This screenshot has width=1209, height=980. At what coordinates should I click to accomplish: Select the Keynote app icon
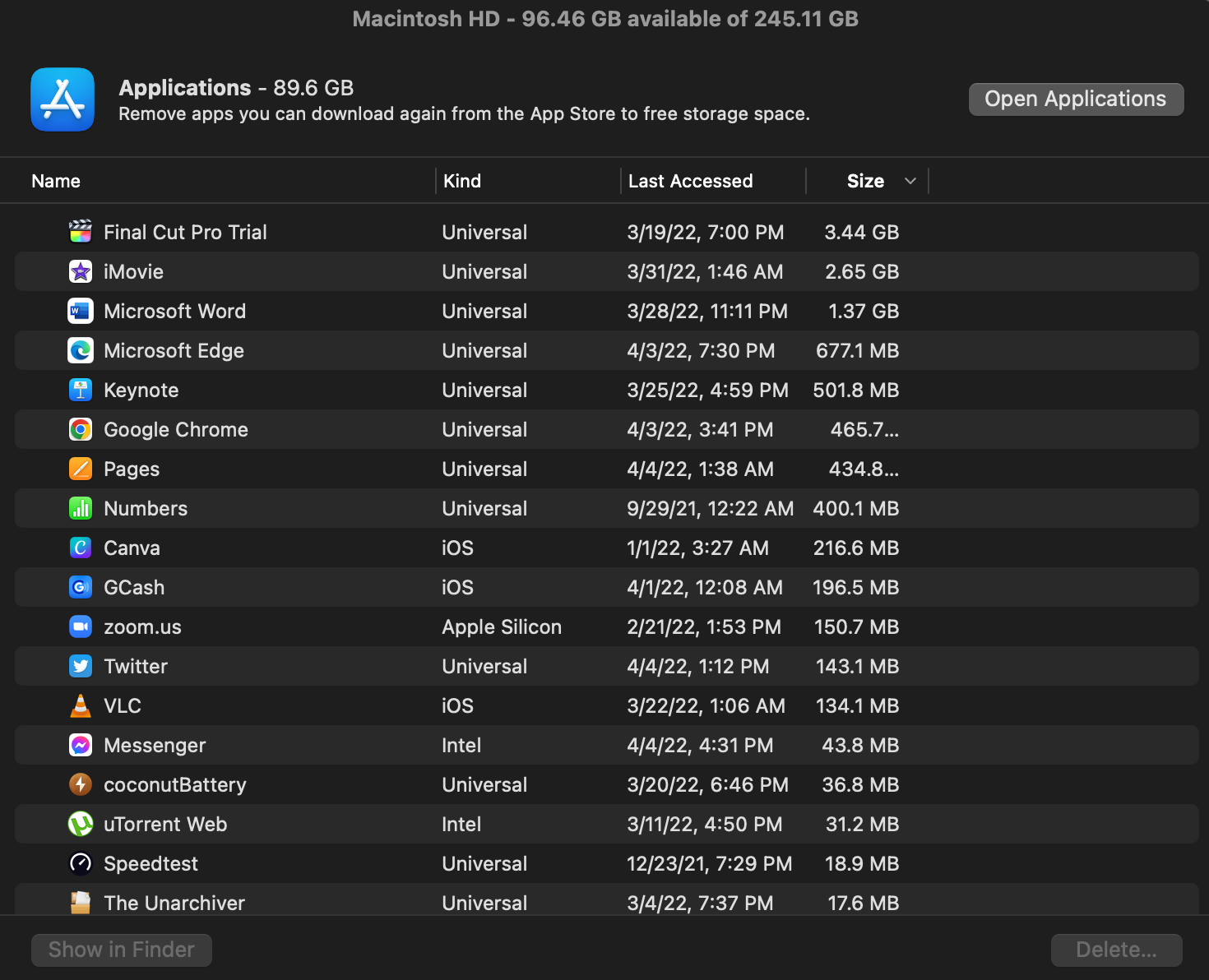pyautogui.click(x=81, y=390)
